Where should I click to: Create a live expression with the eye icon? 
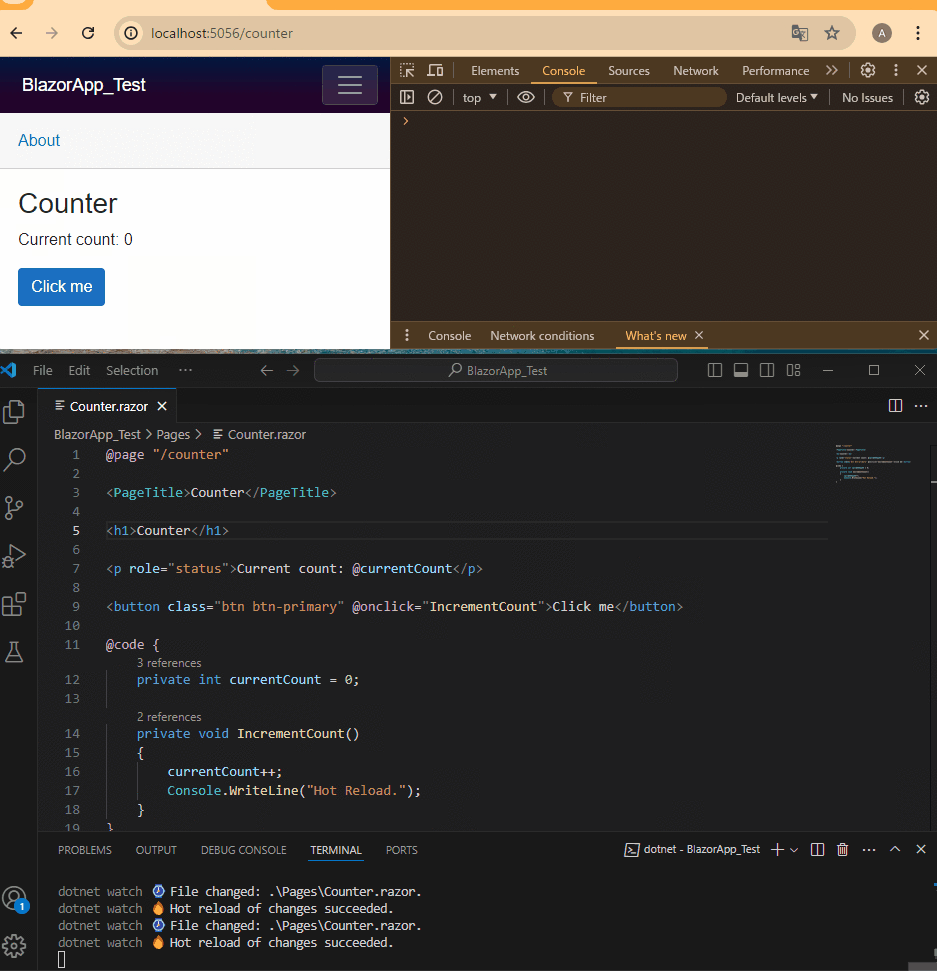point(526,97)
